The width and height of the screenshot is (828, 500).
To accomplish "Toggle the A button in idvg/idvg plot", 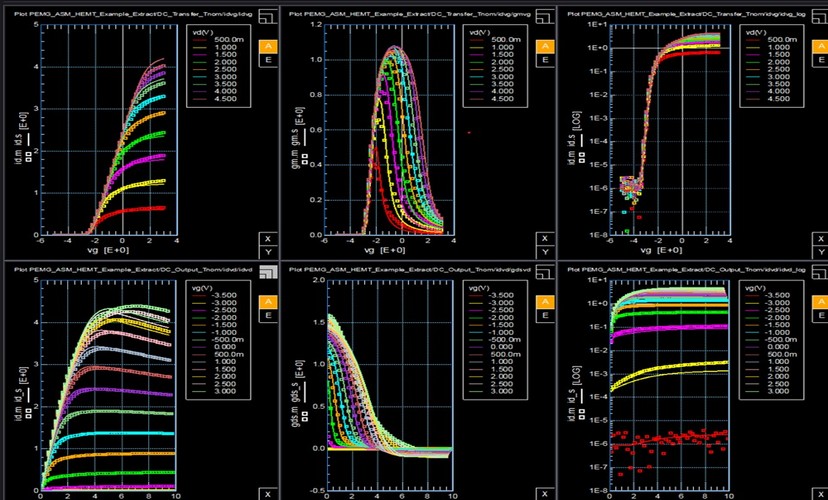I will [268, 46].
